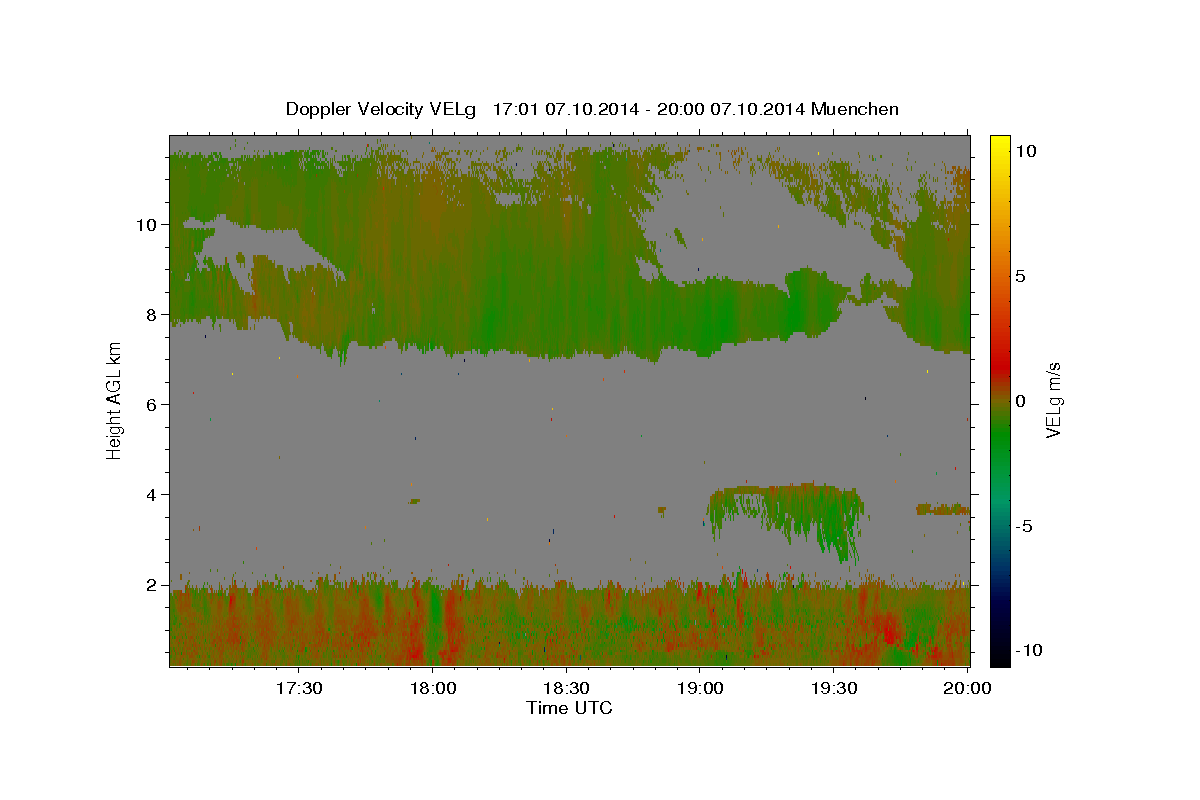Image resolution: width=1200 pixels, height=800 pixels.
Task: Click the 18:00 time tick label
Action: pos(432,688)
